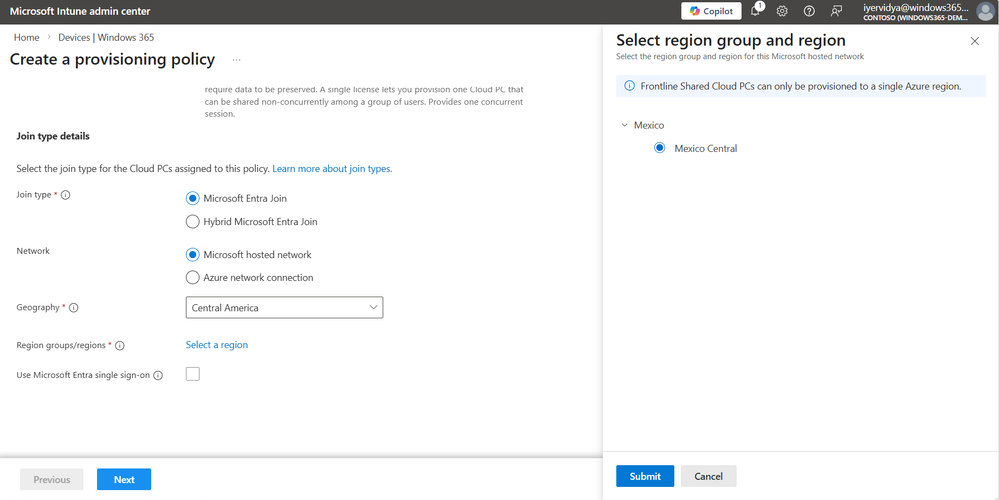Click info icon beside Region groups/regions
This screenshot has height=500, width=999.
[x=120, y=345]
